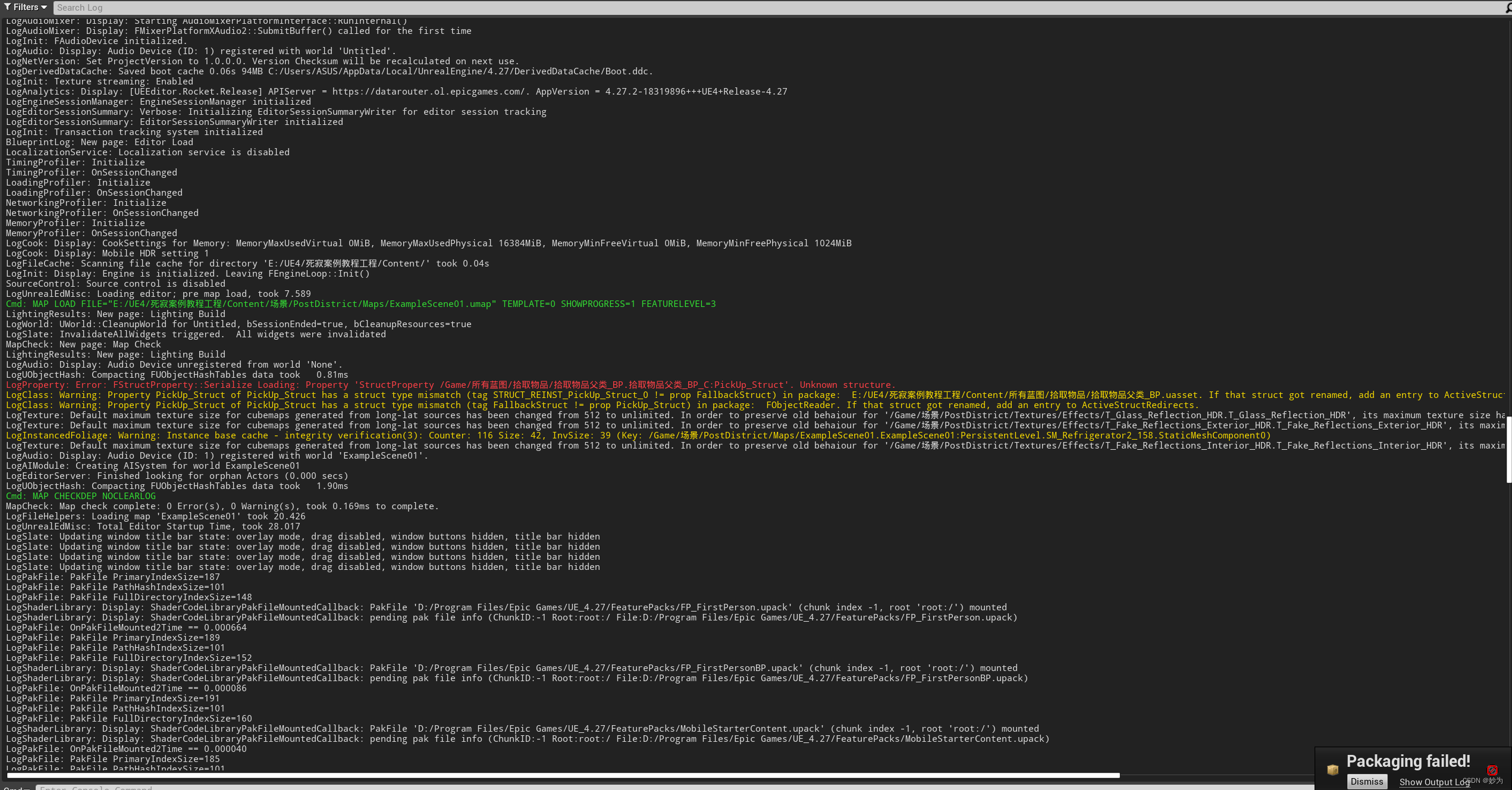Select 'LogFileHelpers: Loading map ExampleScene01' line

pyautogui.click(x=156, y=516)
